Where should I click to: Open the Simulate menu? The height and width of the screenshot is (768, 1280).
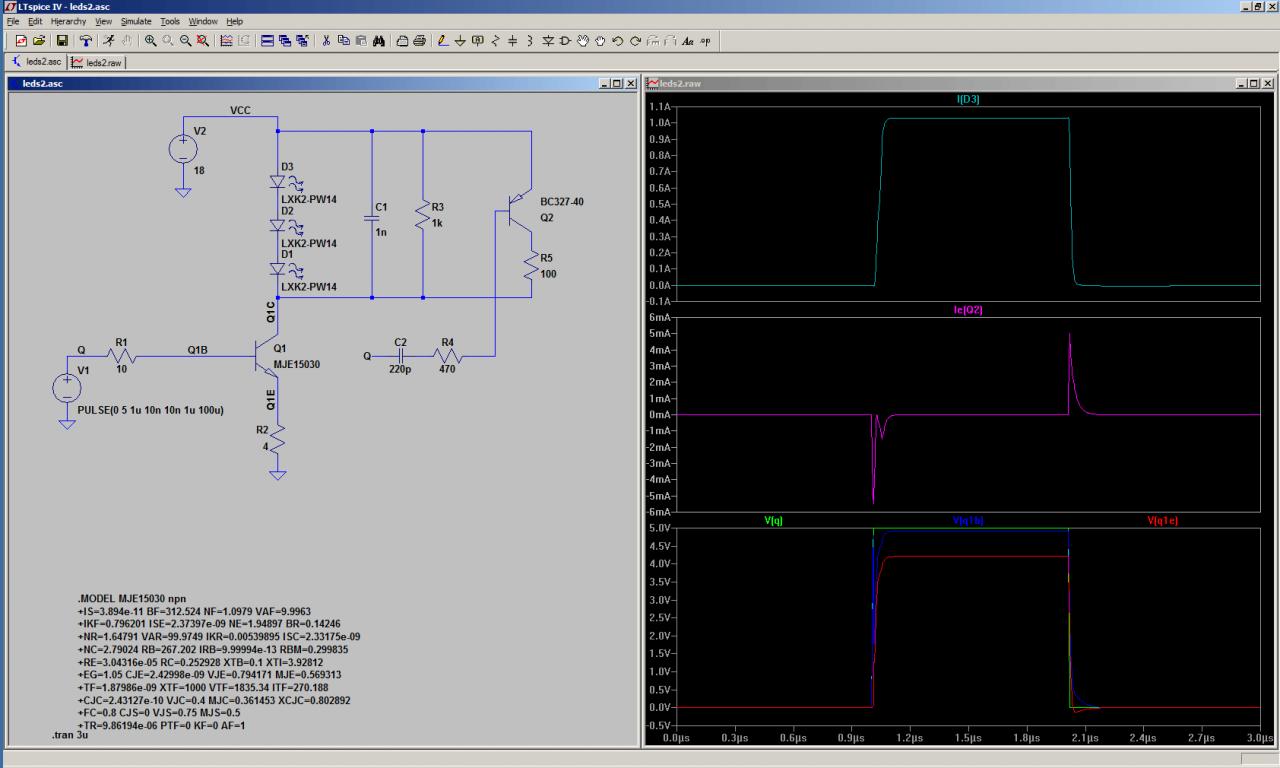coord(136,21)
